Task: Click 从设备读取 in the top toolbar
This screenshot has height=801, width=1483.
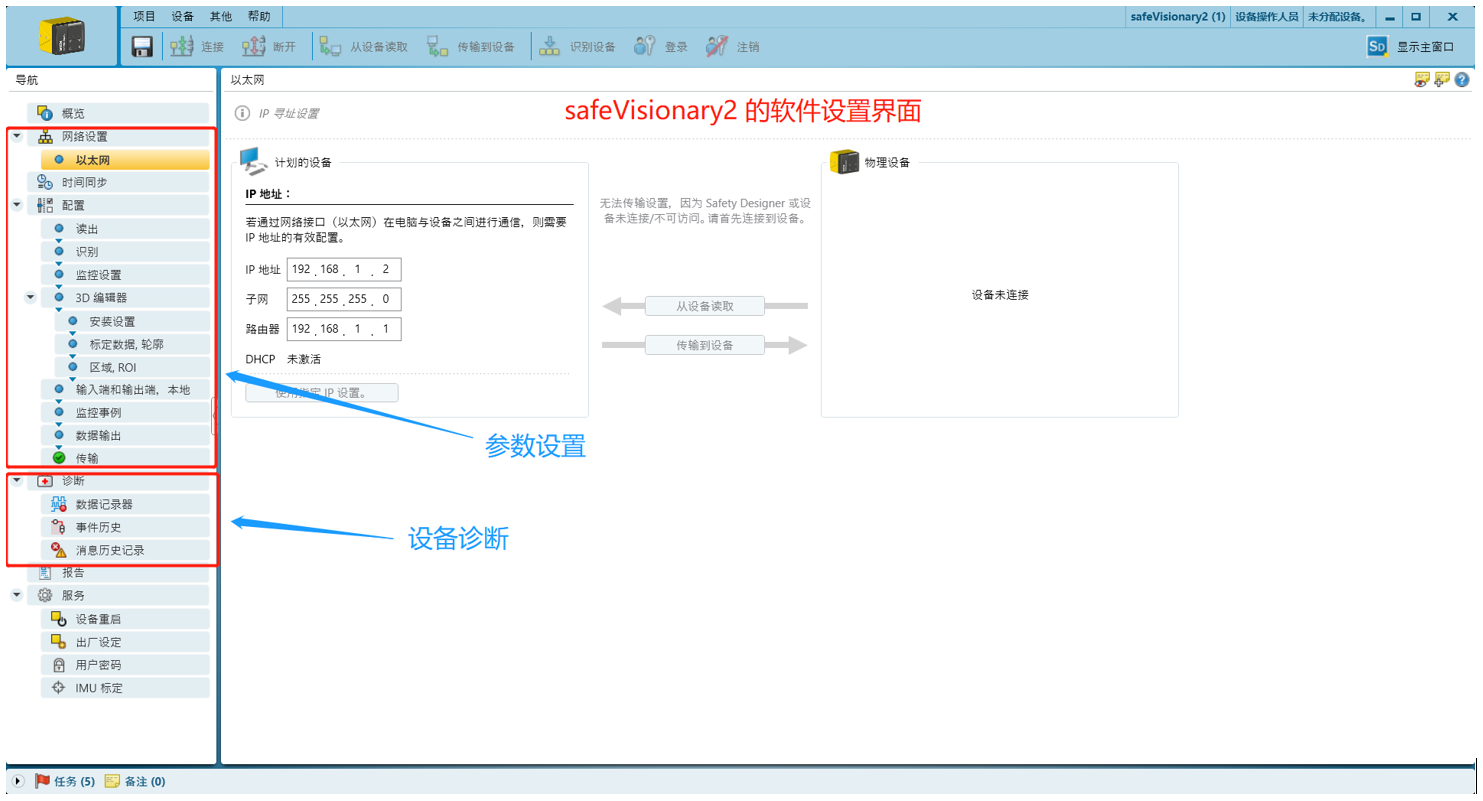Action: pyautogui.click(x=364, y=46)
